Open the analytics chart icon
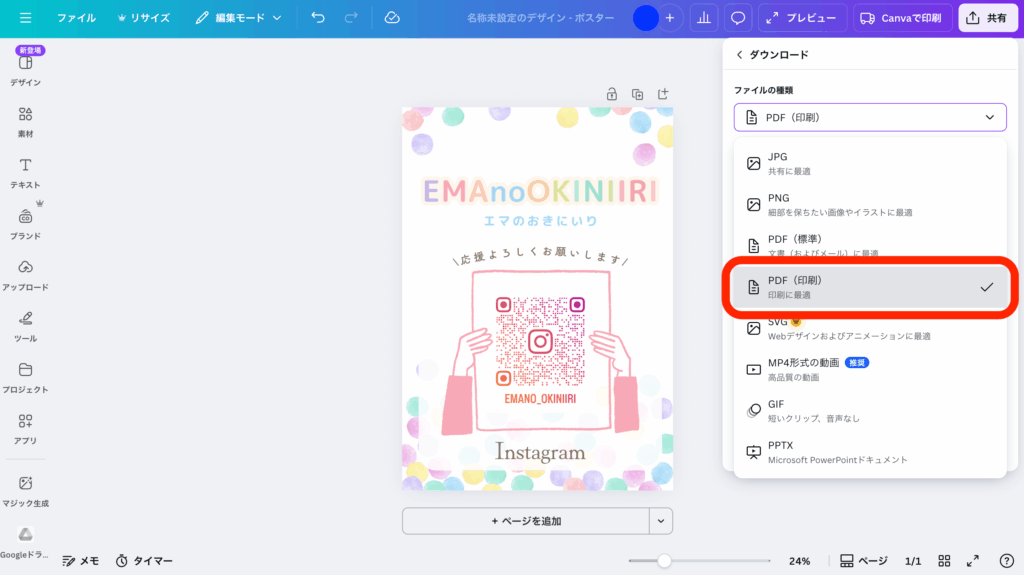 point(704,18)
